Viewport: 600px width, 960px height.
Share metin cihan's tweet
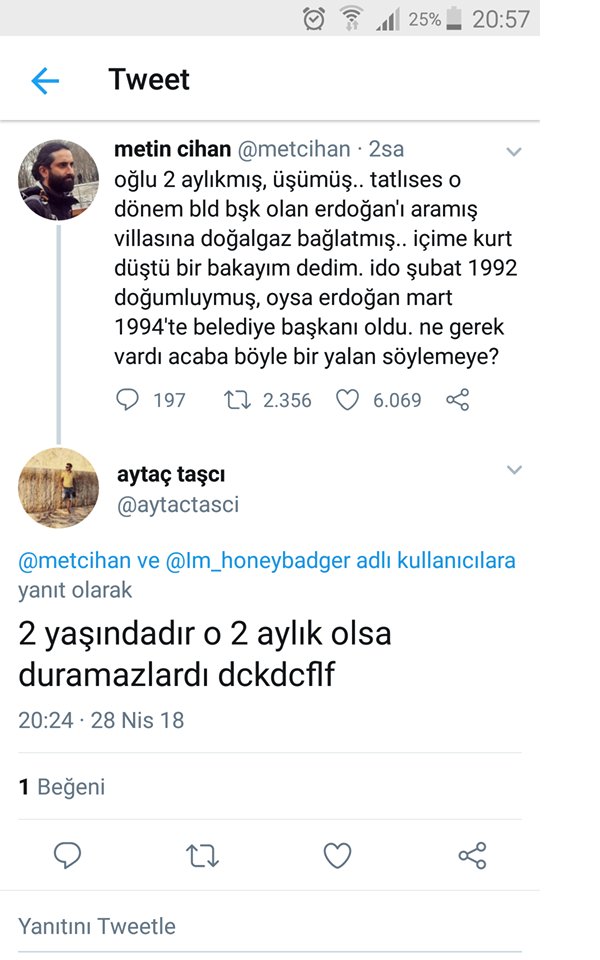pyautogui.click(x=457, y=400)
